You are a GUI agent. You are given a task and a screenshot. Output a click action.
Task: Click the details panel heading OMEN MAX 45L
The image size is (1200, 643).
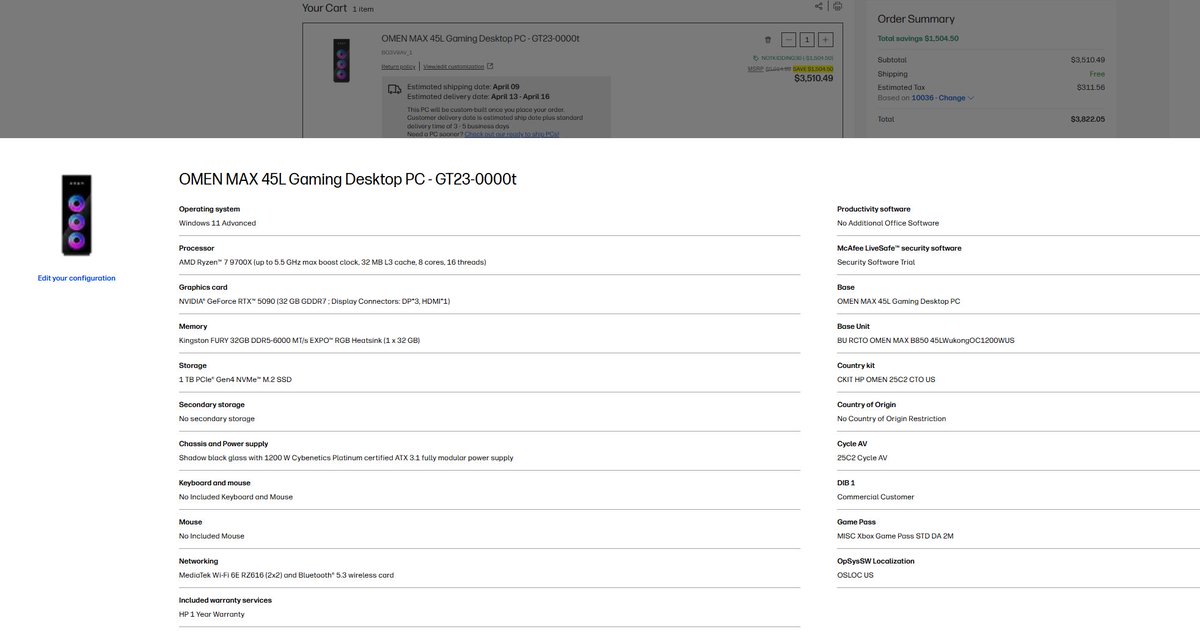(347, 180)
